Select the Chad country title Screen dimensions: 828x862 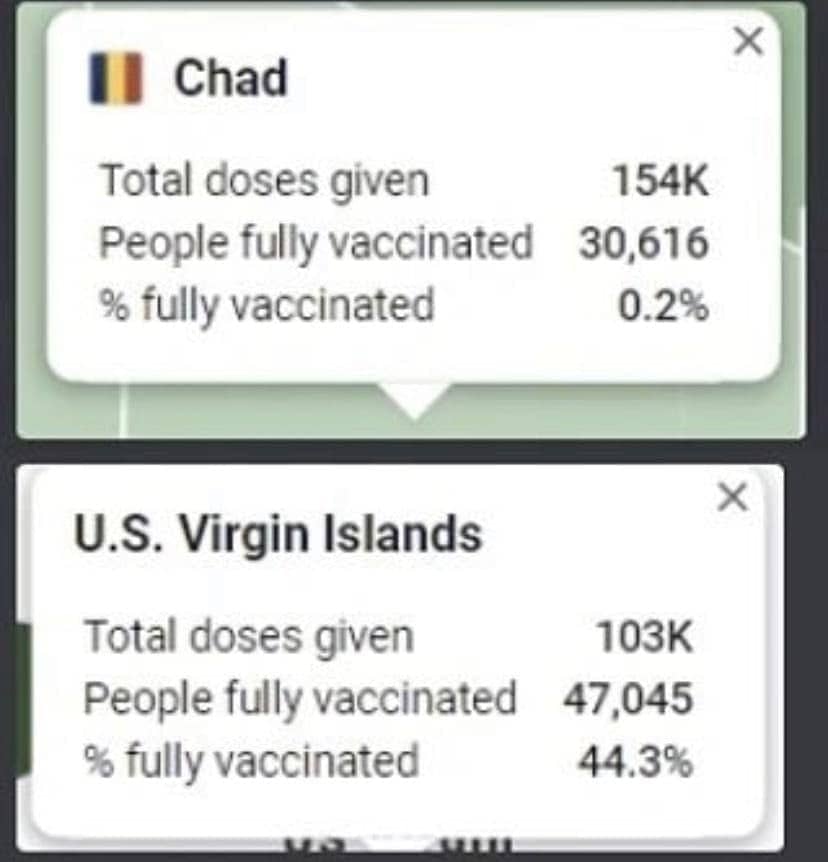coord(231,78)
